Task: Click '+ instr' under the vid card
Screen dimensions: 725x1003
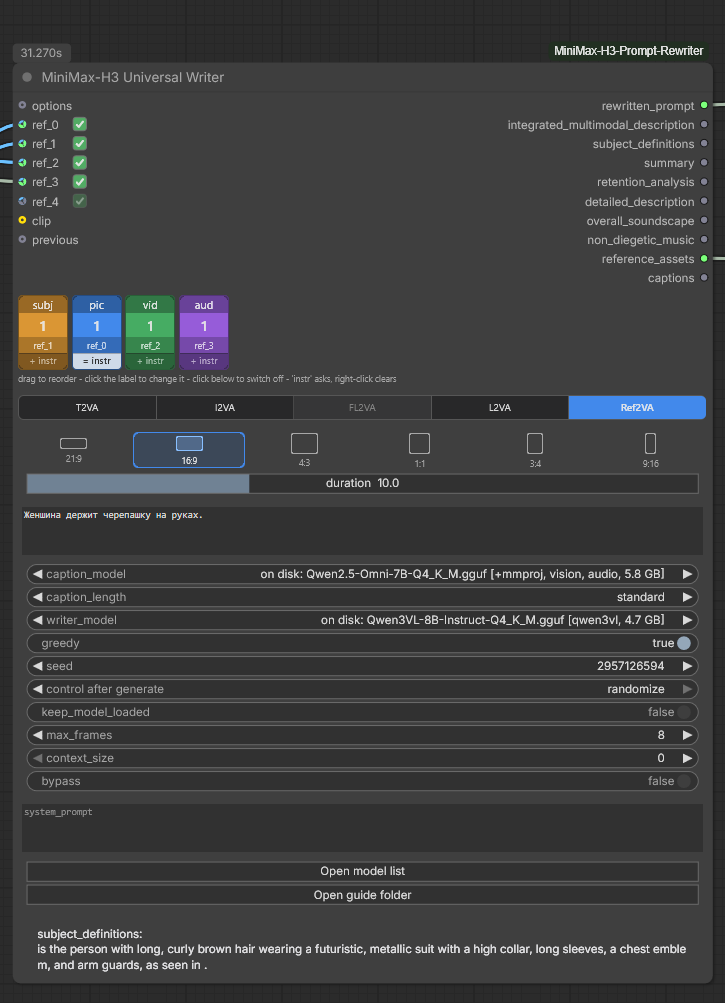Action: 150,361
